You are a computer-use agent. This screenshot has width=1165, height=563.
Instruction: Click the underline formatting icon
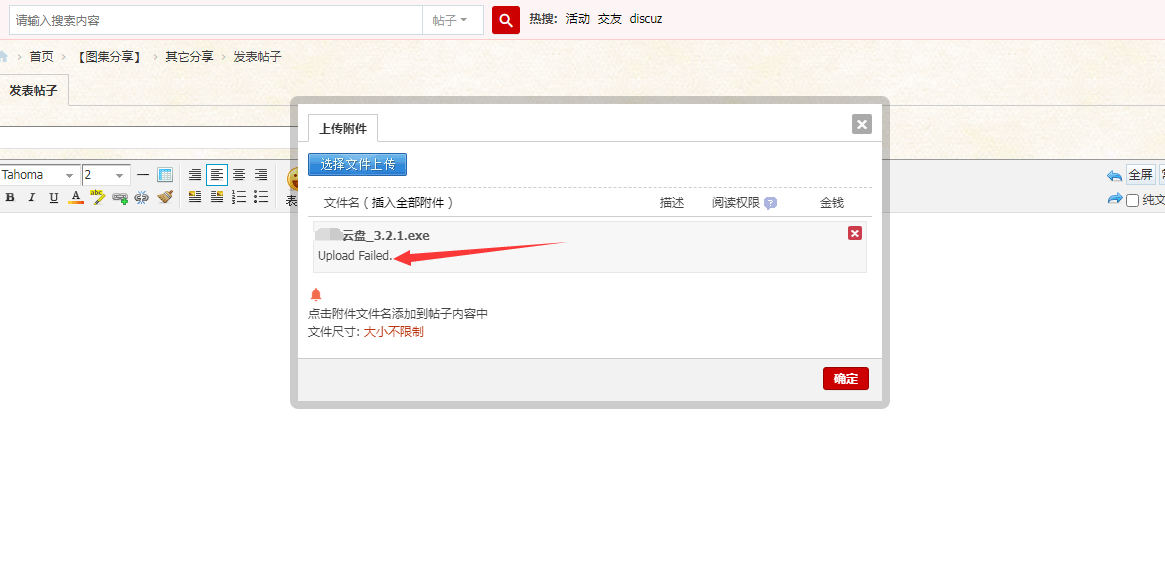(x=54, y=198)
